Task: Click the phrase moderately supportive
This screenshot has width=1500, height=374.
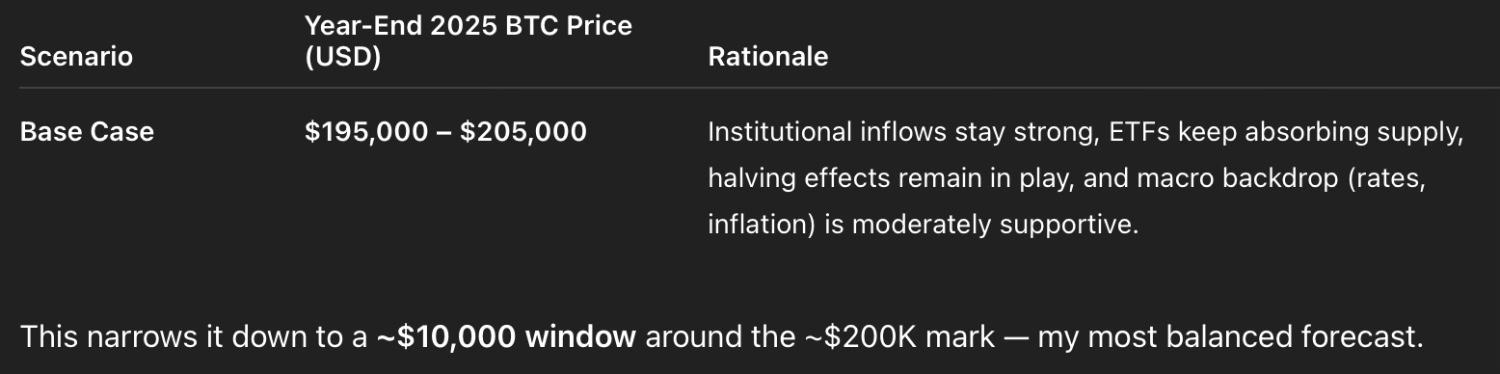Action: coord(993,224)
